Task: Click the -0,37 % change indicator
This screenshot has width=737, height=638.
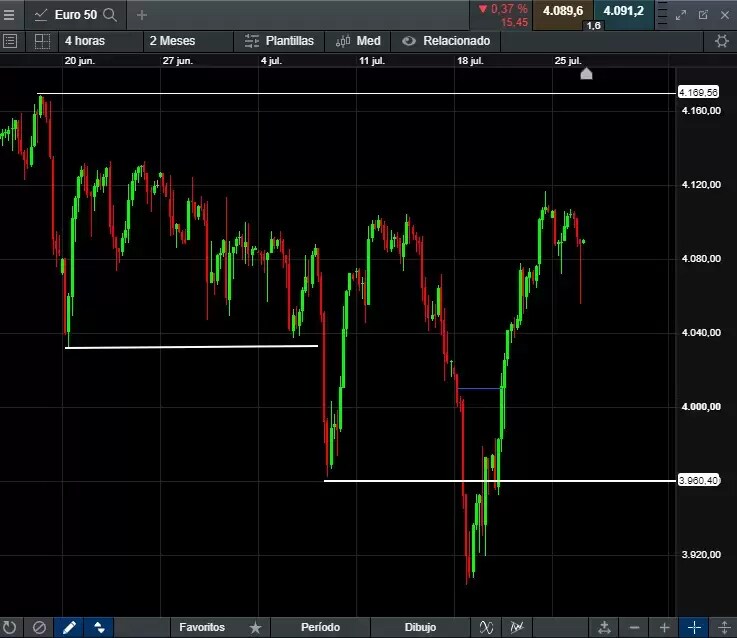Action: coord(503,9)
